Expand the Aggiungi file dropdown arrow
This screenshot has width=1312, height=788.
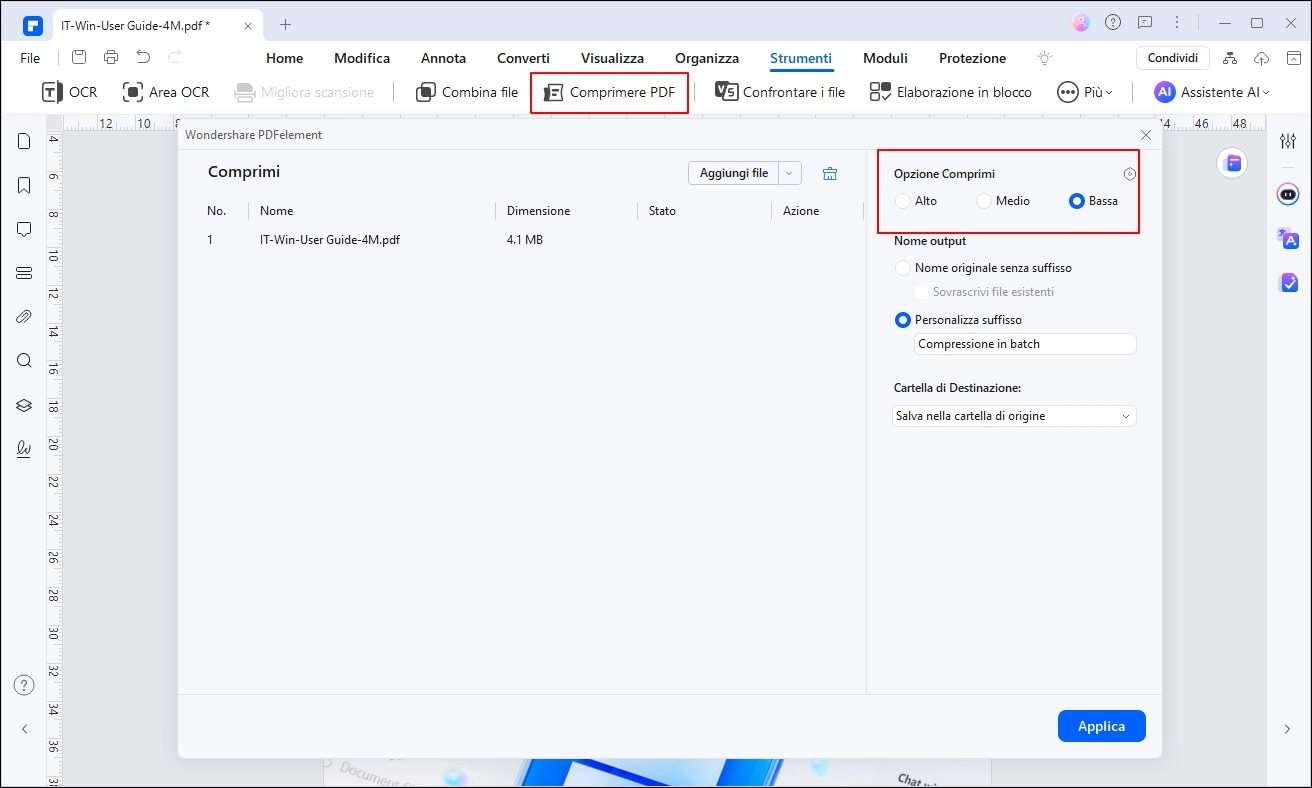click(789, 173)
